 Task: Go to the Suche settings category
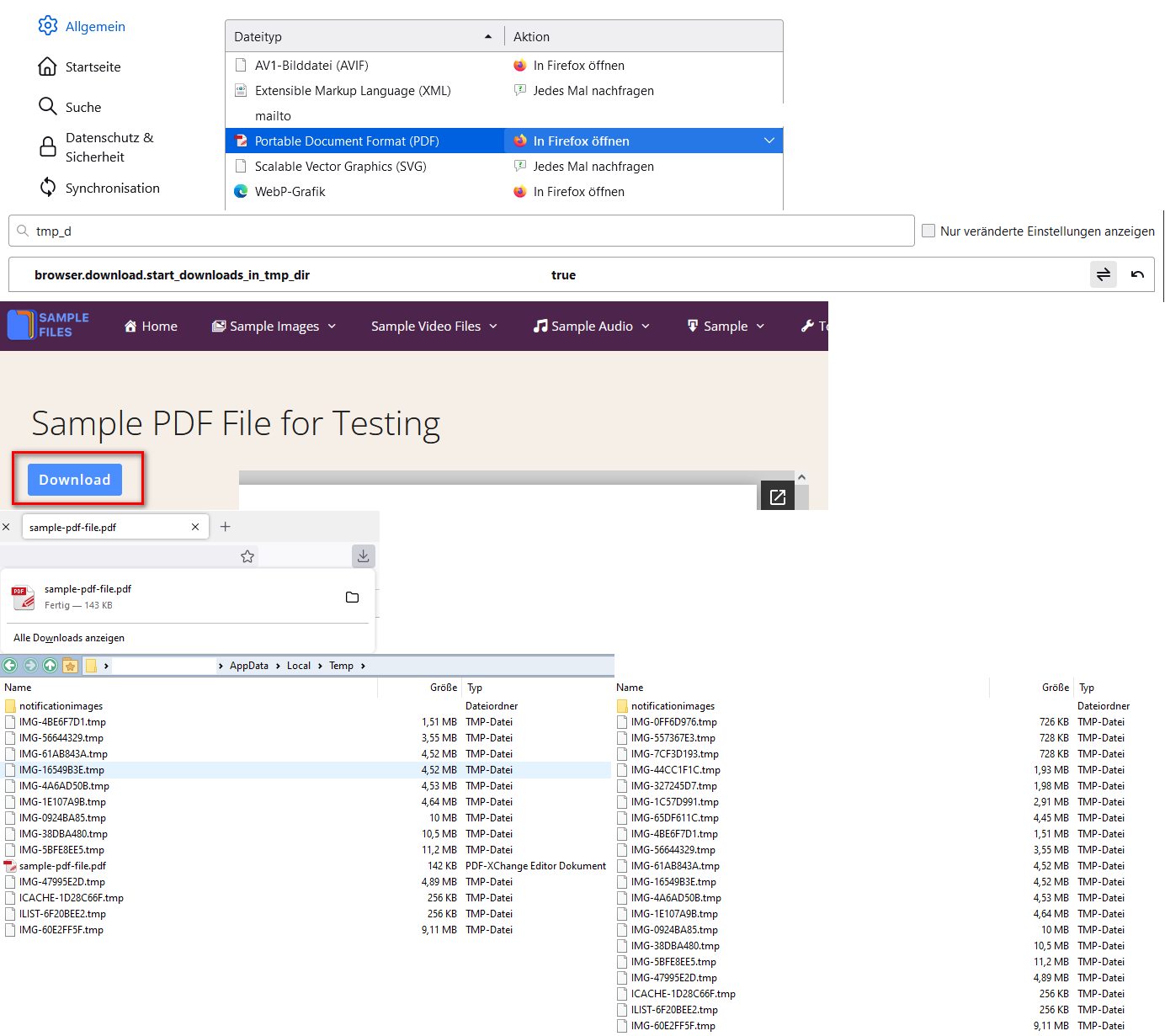pyautogui.click(x=70, y=107)
